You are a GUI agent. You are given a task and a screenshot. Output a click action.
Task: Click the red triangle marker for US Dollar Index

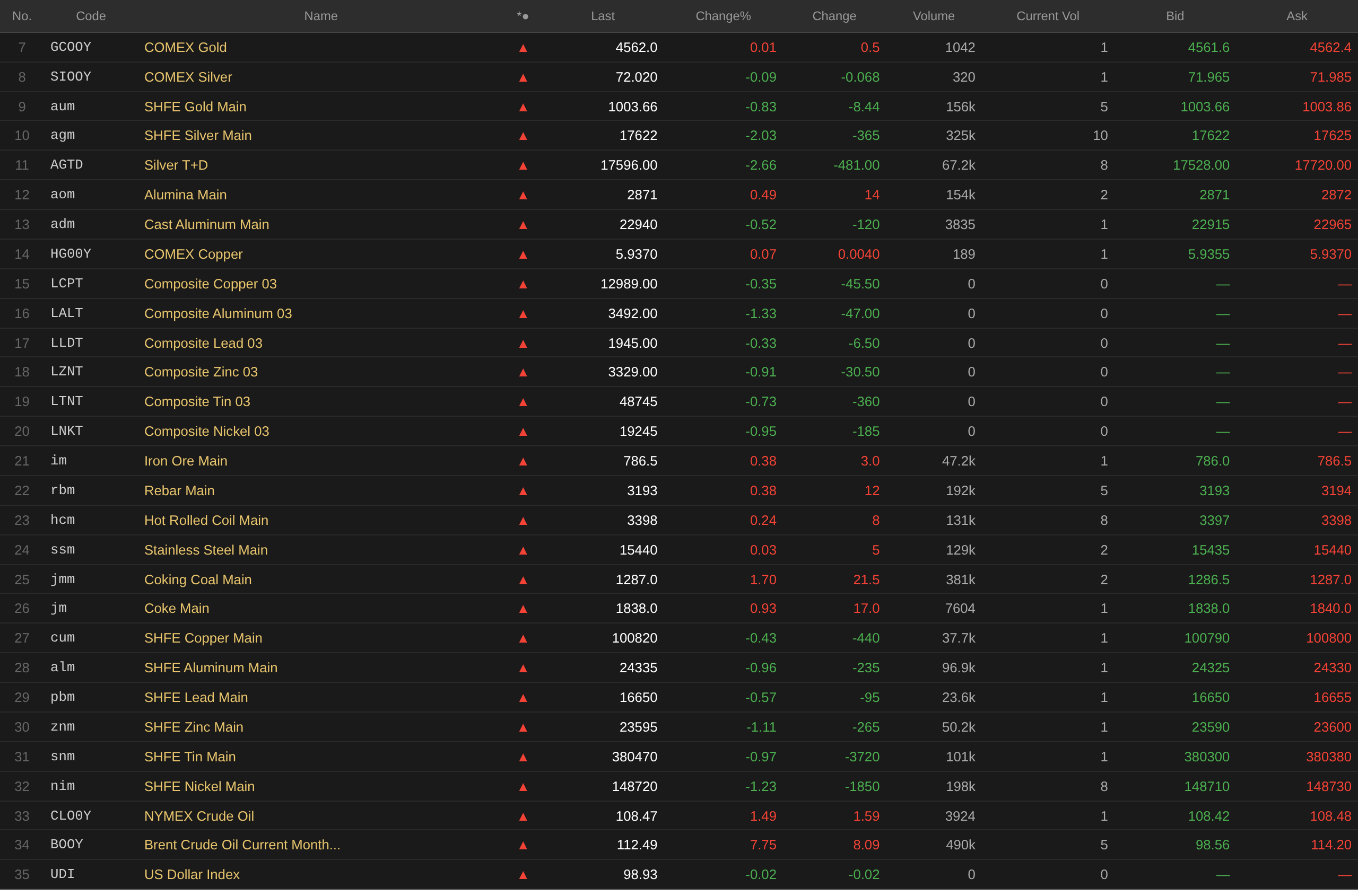coord(523,875)
